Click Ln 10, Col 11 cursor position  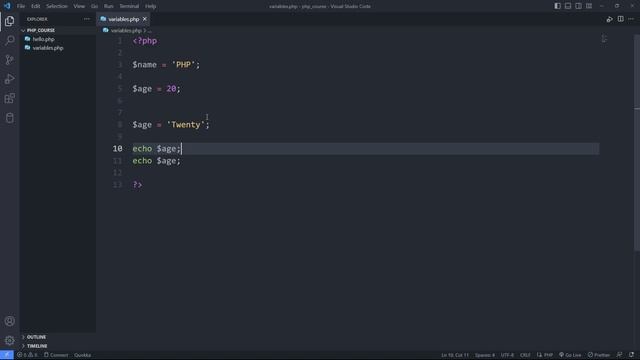point(455,355)
